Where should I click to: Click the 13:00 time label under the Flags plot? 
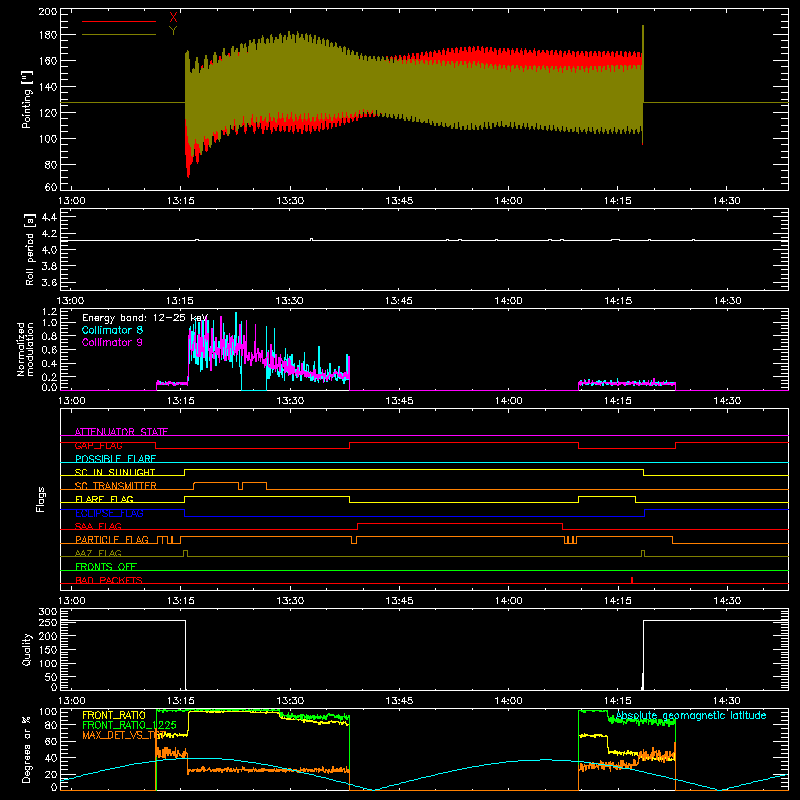[x=71, y=601]
